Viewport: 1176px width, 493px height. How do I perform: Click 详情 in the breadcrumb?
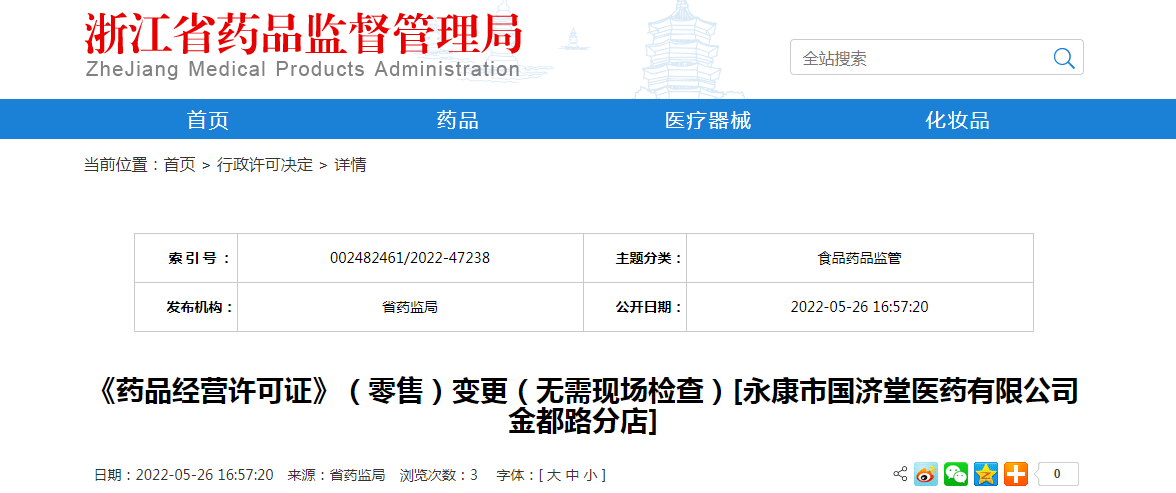tap(350, 165)
